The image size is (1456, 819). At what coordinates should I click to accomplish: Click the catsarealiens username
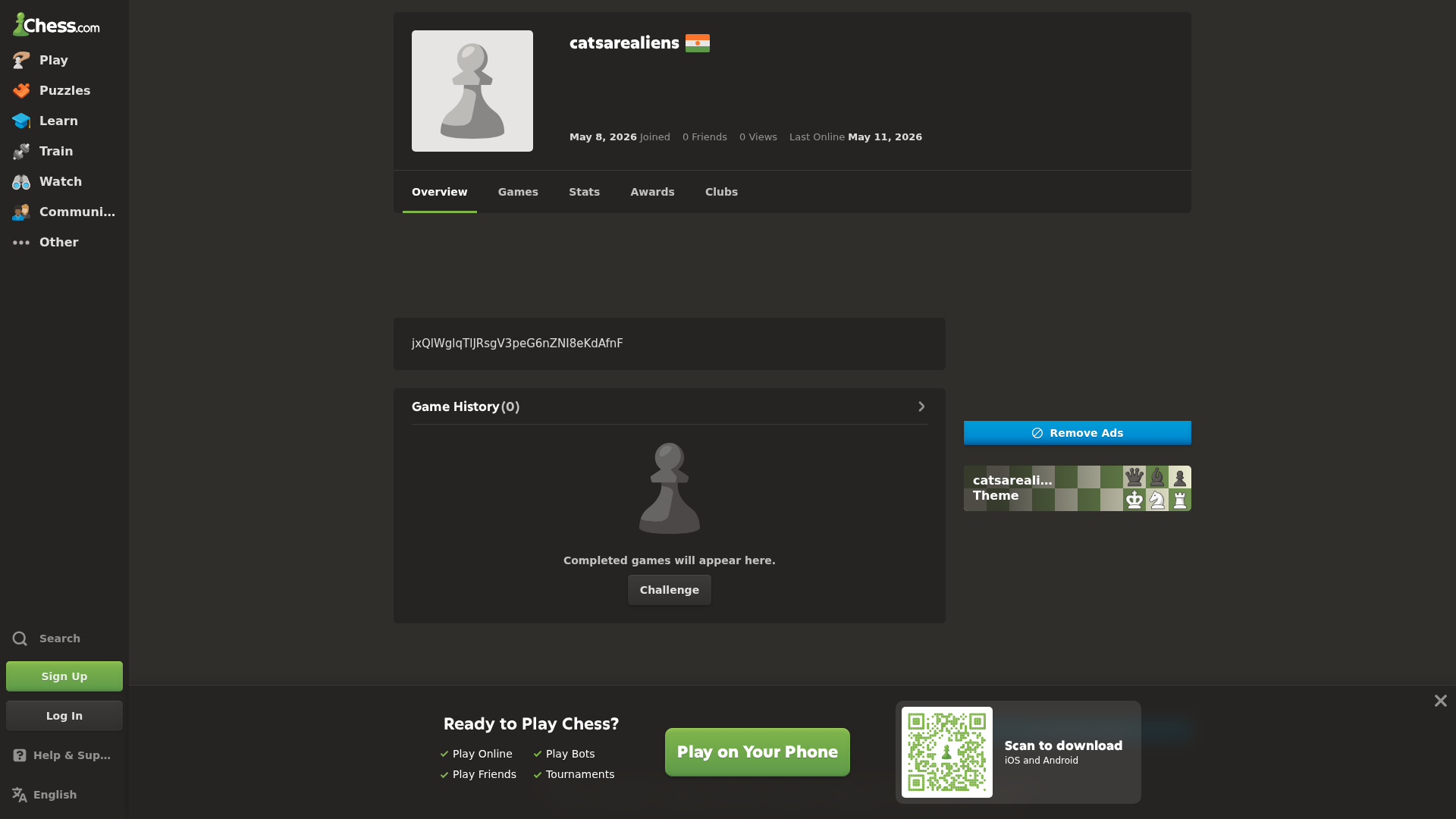pos(624,43)
